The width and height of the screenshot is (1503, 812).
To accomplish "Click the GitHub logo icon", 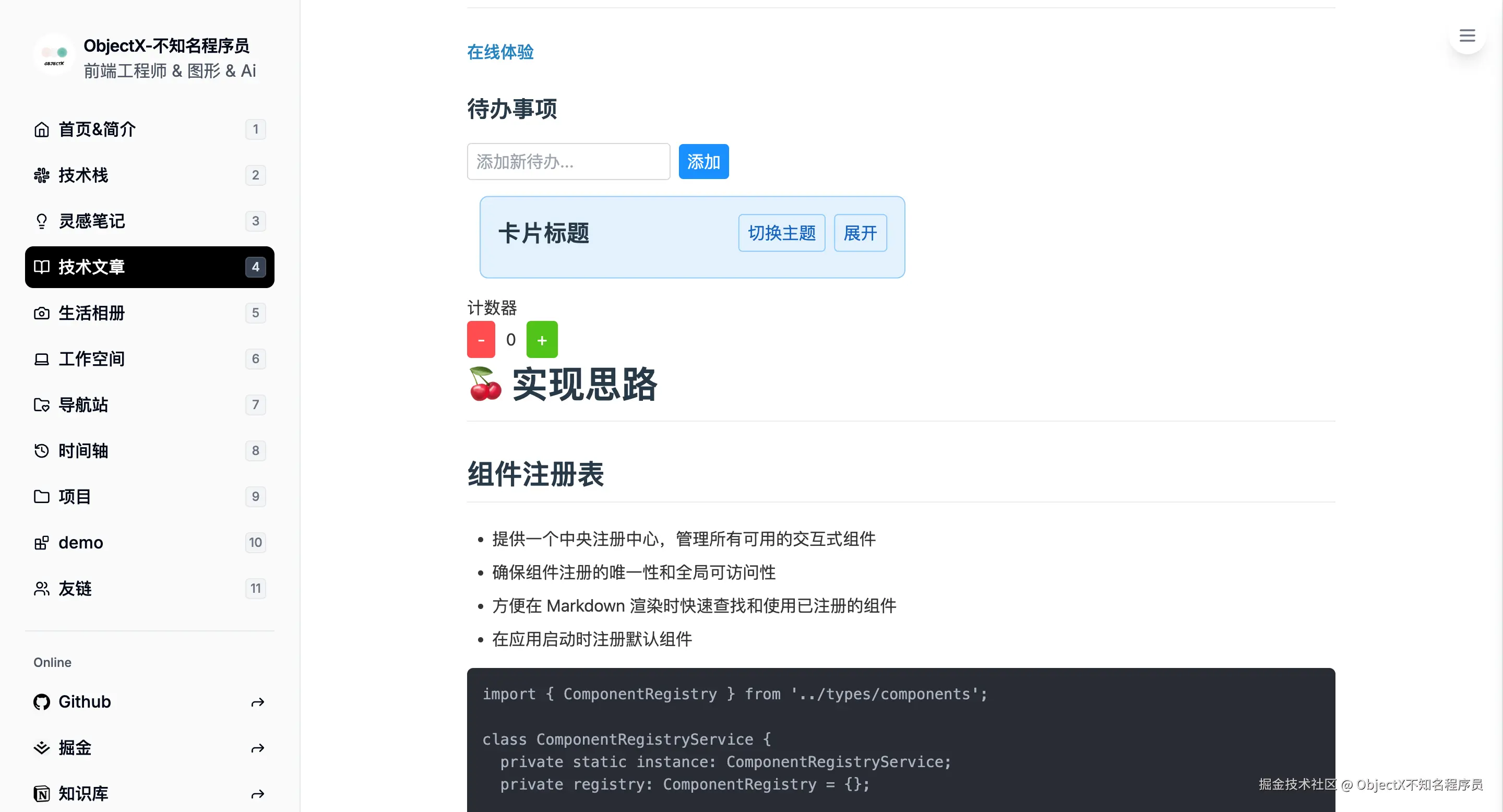I will [41, 702].
